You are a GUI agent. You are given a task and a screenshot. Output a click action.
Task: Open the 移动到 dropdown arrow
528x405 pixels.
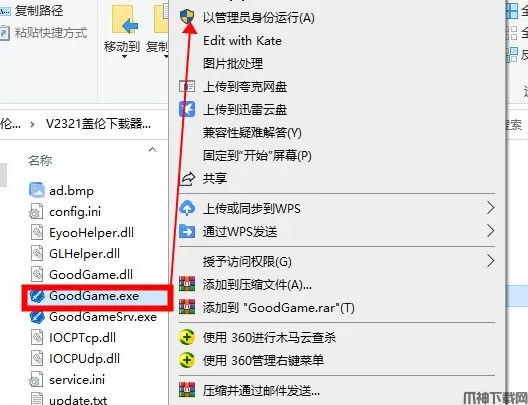pyautogui.click(x=124, y=56)
